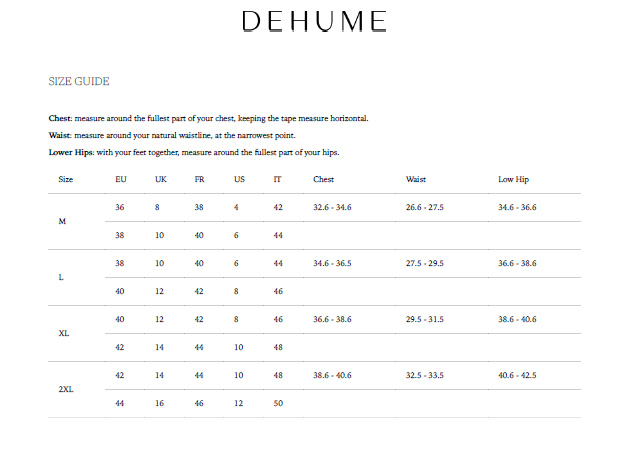Click the Chest column header
The height and width of the screenshot is (474, 622).
click(x=323, y=179)
